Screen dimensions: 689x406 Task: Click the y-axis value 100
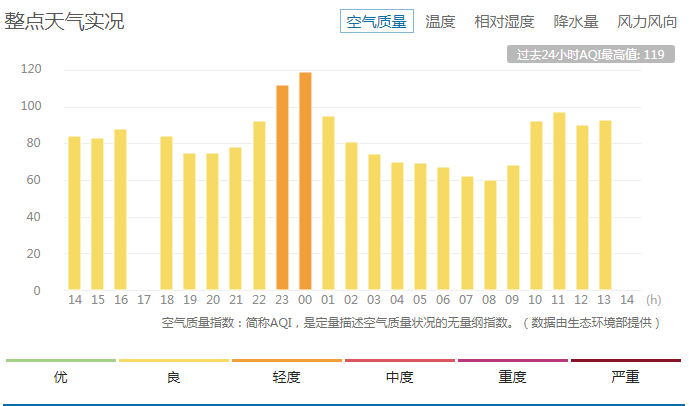[x=31, y=106]
